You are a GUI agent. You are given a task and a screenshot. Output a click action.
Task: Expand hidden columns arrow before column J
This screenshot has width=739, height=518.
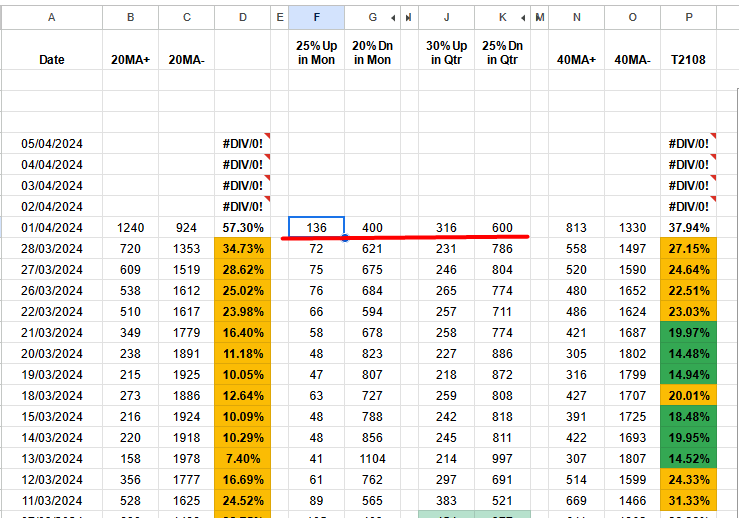click(409, 18)
